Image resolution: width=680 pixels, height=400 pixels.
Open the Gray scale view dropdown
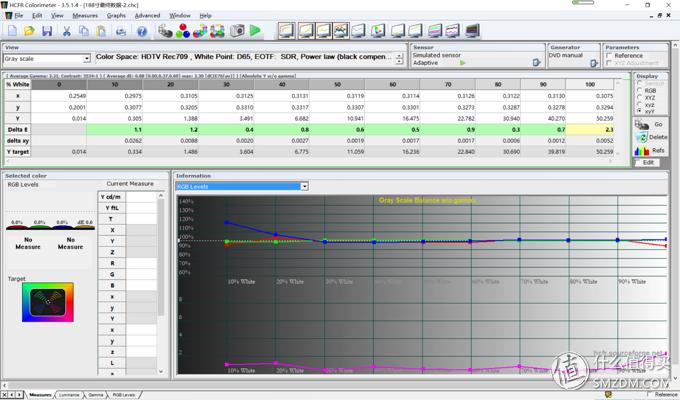pos(87,58)
